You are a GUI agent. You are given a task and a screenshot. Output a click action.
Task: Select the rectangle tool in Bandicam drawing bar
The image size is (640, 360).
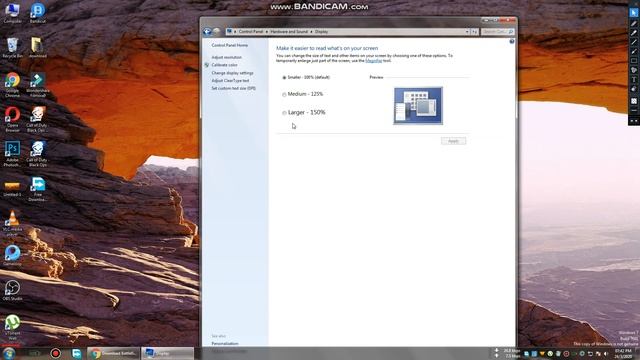pyautogui.click(x=633, y=61)
